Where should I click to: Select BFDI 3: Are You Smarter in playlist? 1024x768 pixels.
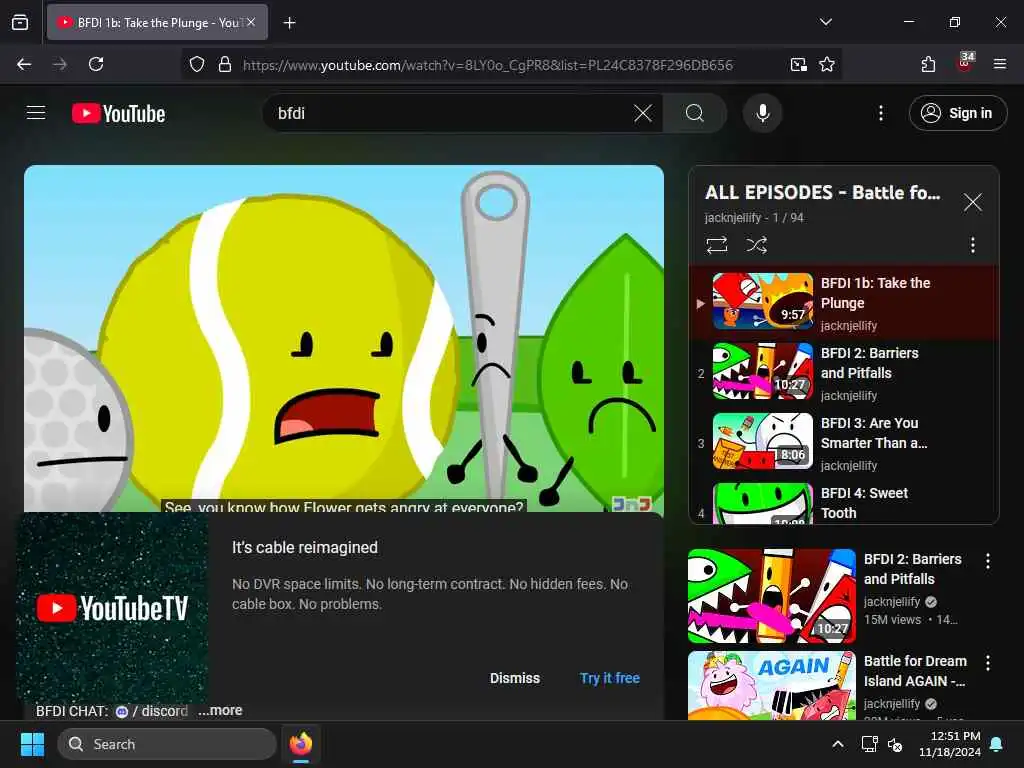coord(844,443)
